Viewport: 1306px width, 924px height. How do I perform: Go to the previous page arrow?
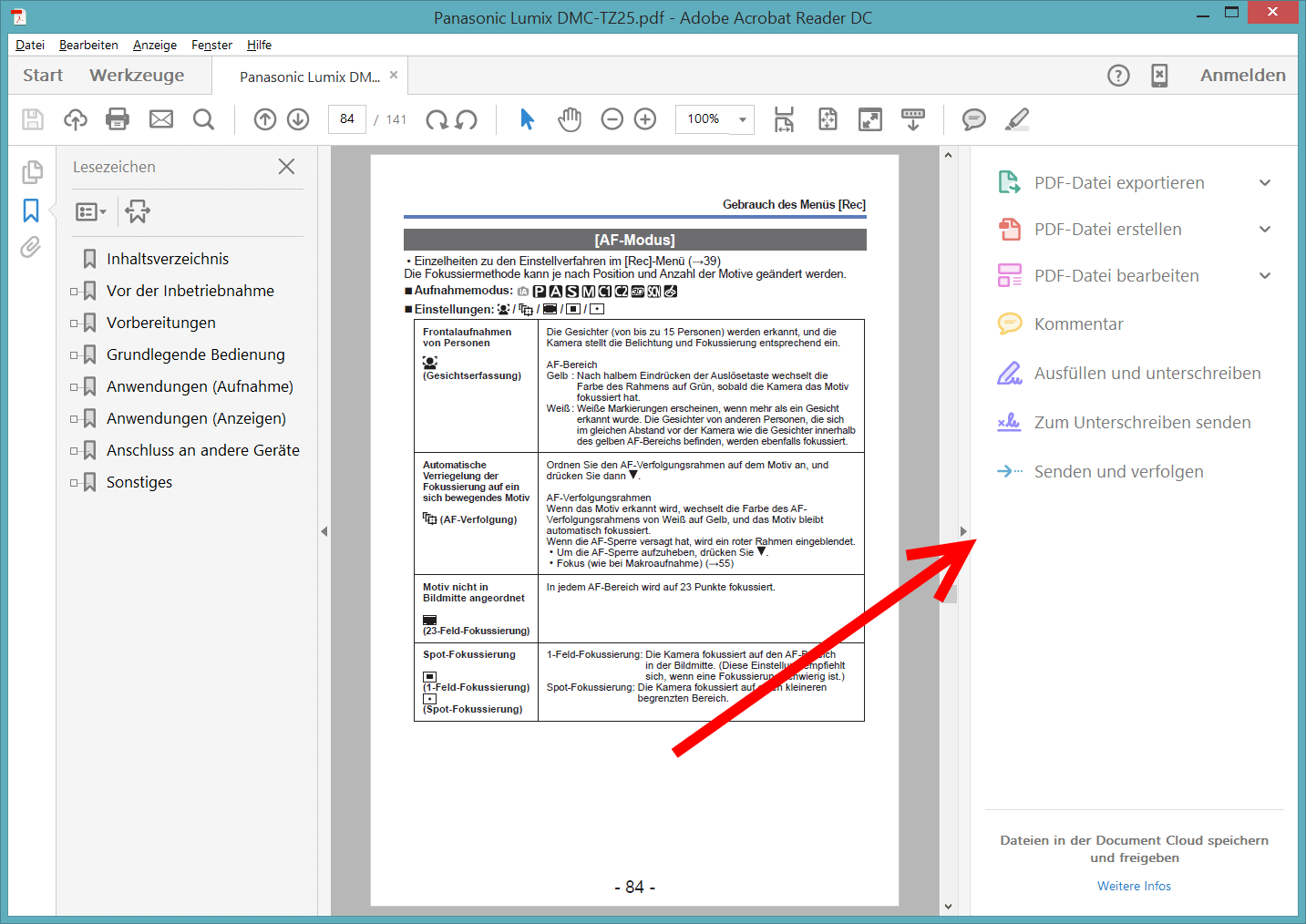tap(265, 119)
